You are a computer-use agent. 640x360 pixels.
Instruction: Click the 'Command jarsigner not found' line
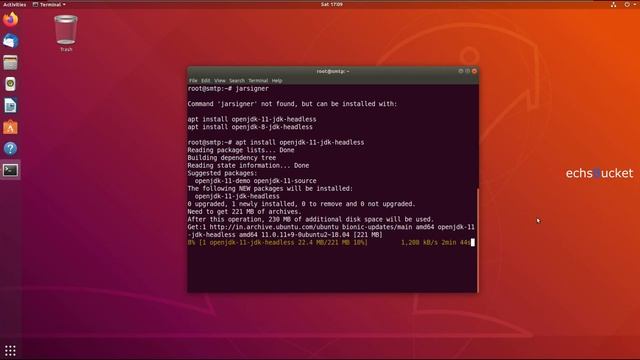292,104
